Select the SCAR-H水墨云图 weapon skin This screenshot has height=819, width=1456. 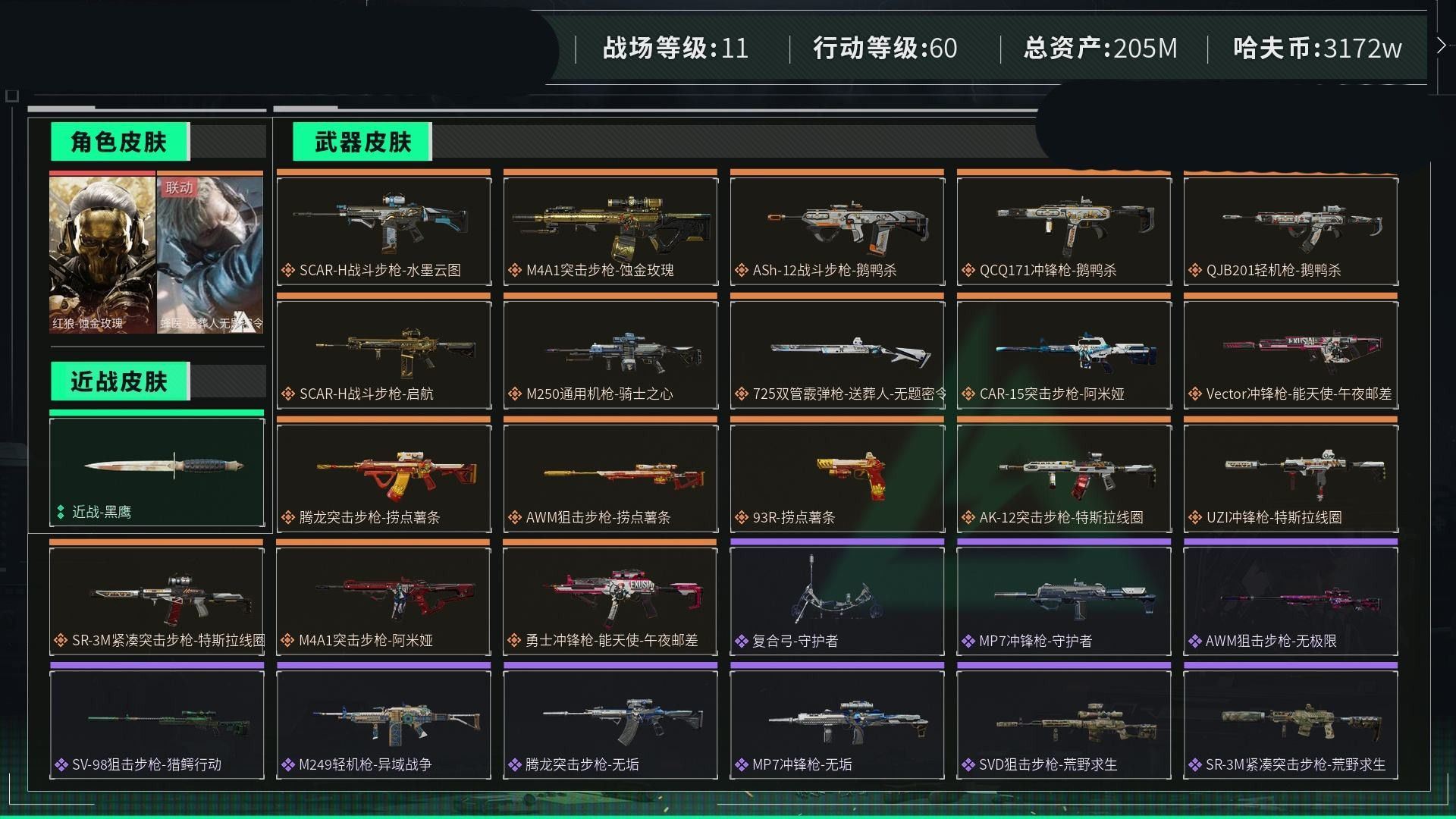click(384, 231)
